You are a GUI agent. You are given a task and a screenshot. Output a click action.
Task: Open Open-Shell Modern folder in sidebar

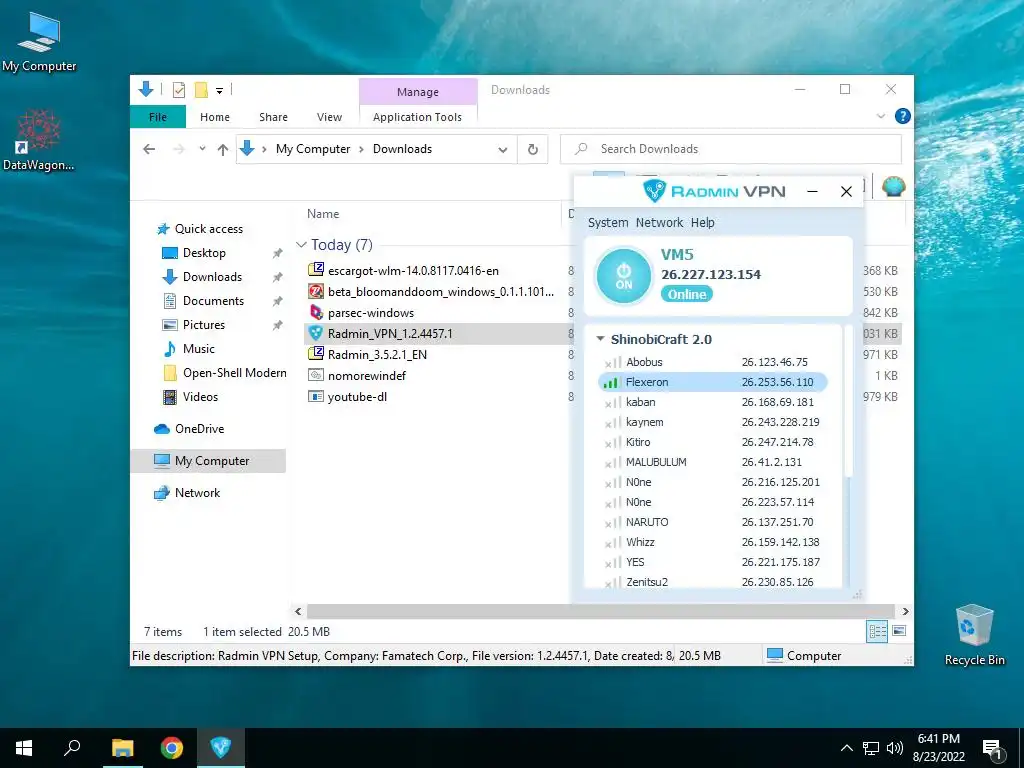click(x=234, y=373)
